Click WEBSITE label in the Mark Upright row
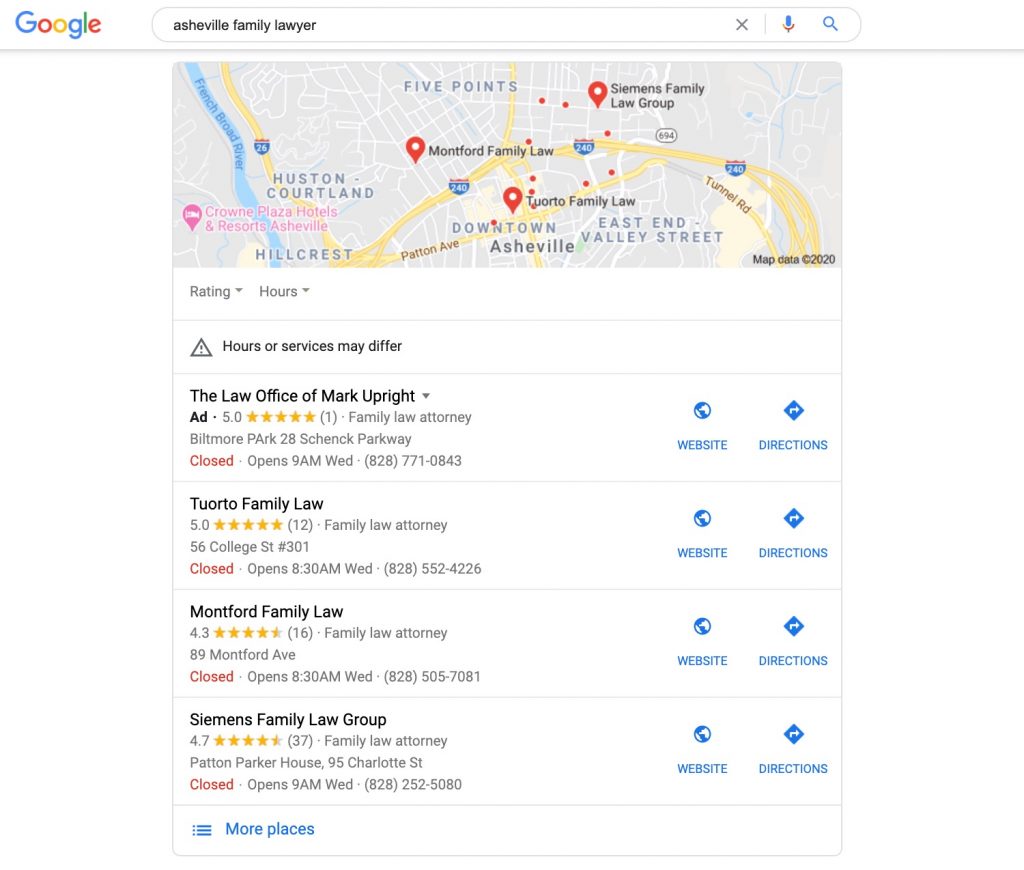The width and height of the screenshot is (1024, 870). tap(702, 445)
